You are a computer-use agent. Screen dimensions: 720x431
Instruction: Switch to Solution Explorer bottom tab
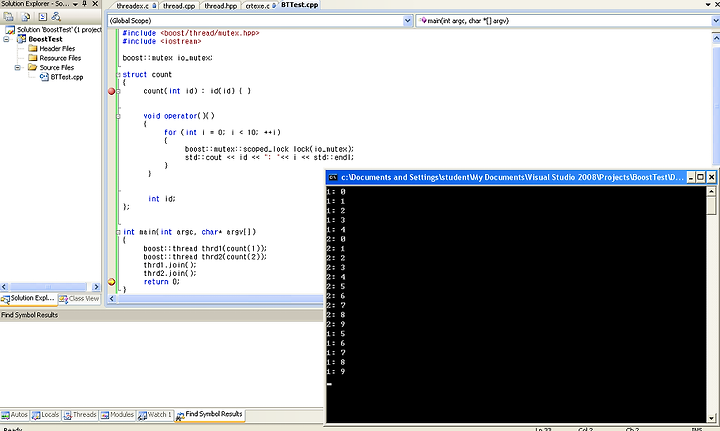(28, 298)
